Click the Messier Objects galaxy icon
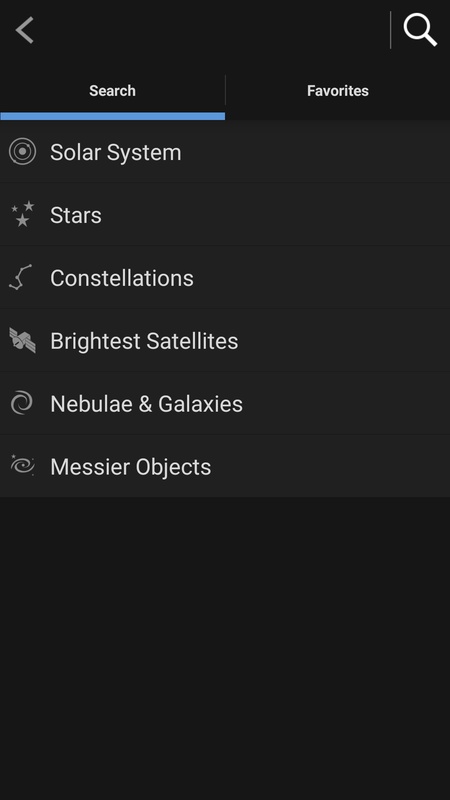The image size is (450, 800). (22, 465)
